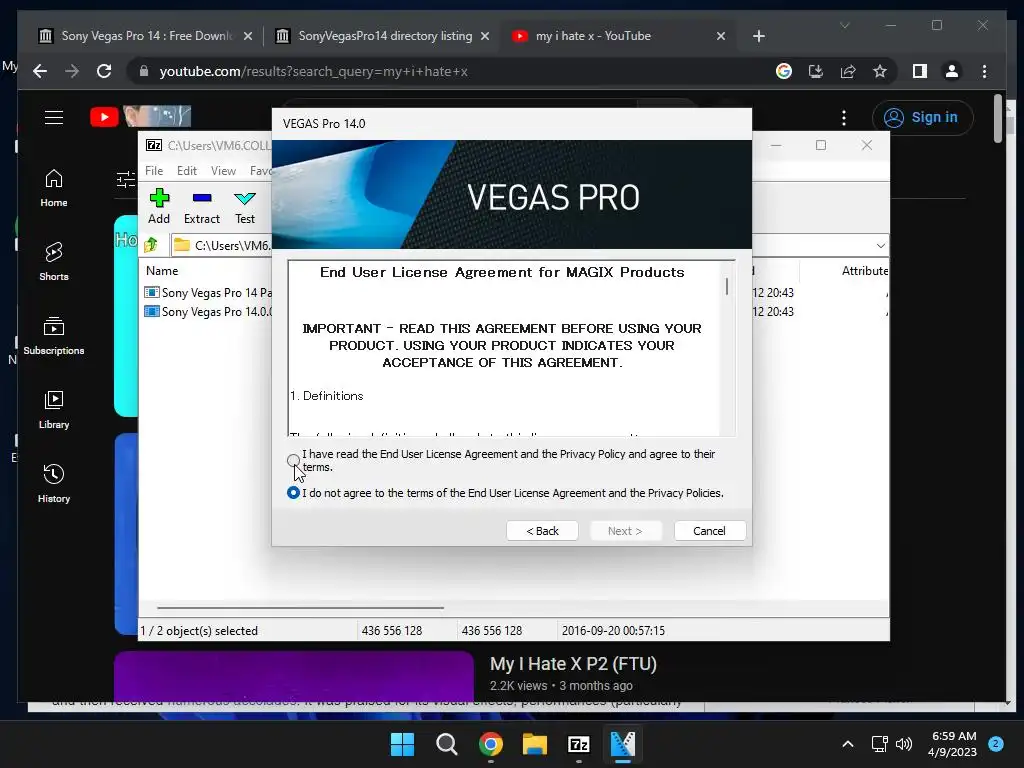Open the volume control in system tray
Screen dimensions: 1024x768
904,744
